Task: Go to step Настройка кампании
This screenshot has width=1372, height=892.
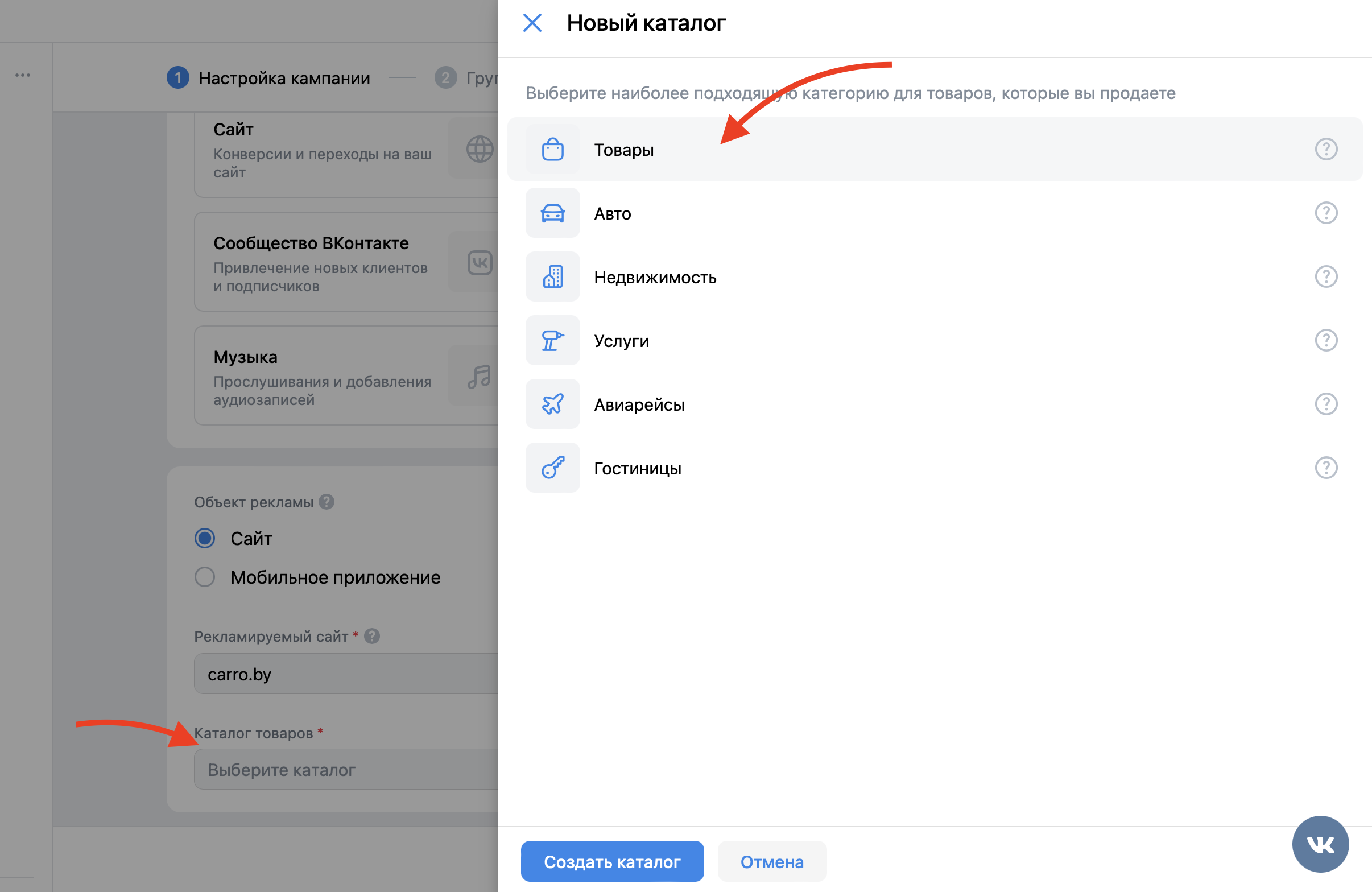Action: pyautogui.click(x=284, y=78)
